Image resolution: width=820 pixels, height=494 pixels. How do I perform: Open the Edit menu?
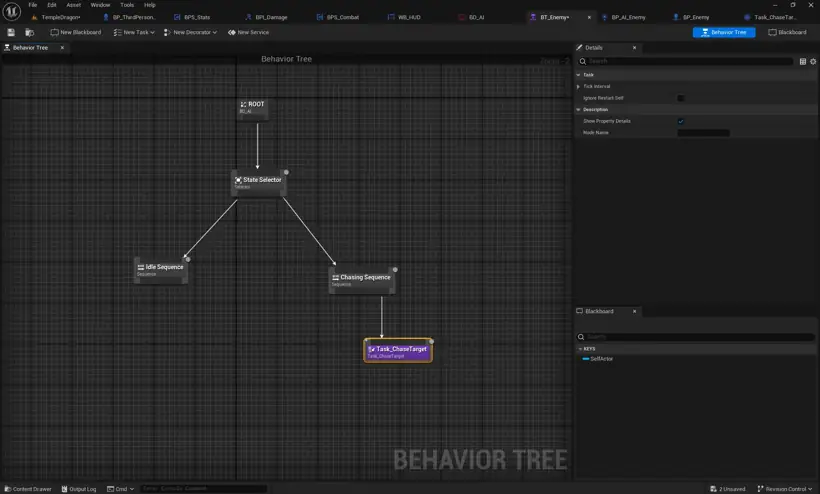pyautogui.click(x=52, y=5)
